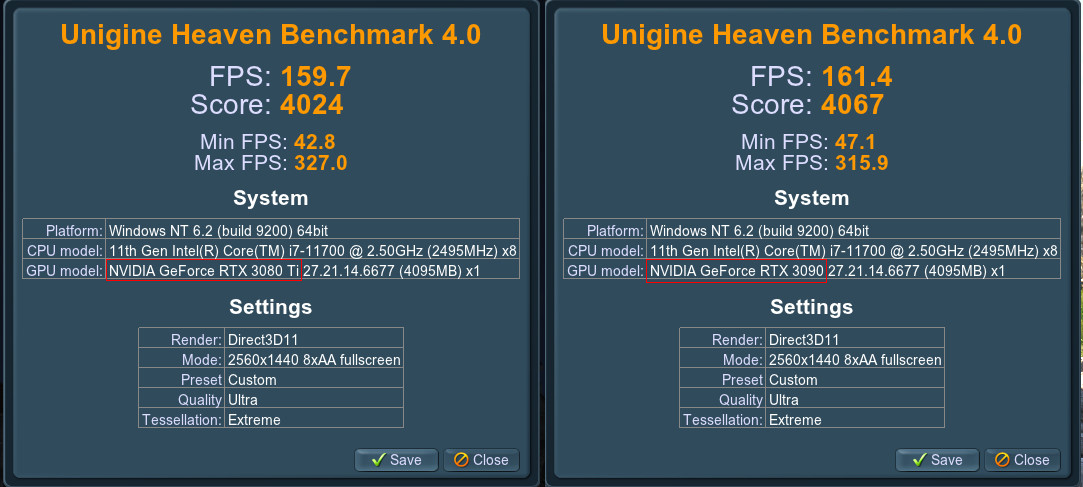Click the FPS value 159.7
1083x487 pixels.
(x=316, y=76)
